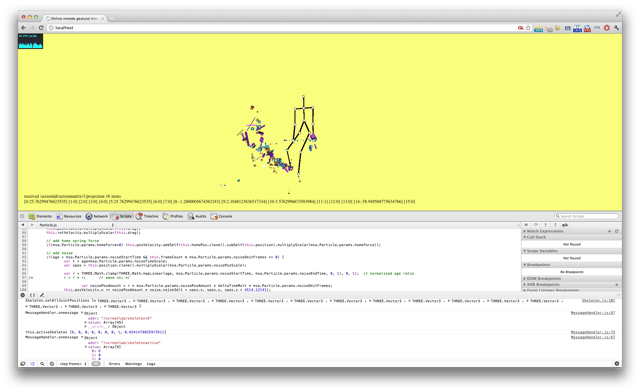Viewport: 640px width, 392px height.
Task: Click the FPS stats graph widget
Action: [x=31, y=41]
